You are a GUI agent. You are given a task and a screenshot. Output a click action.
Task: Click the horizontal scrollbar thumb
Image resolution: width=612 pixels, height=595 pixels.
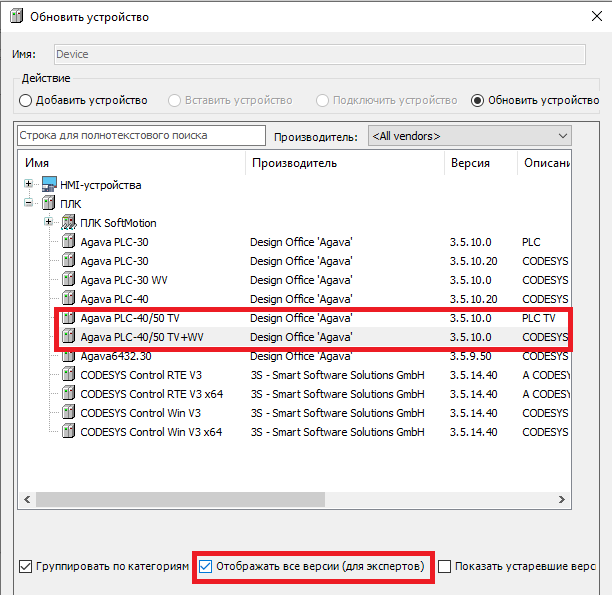pyautogui.click(x=180, y=499)
